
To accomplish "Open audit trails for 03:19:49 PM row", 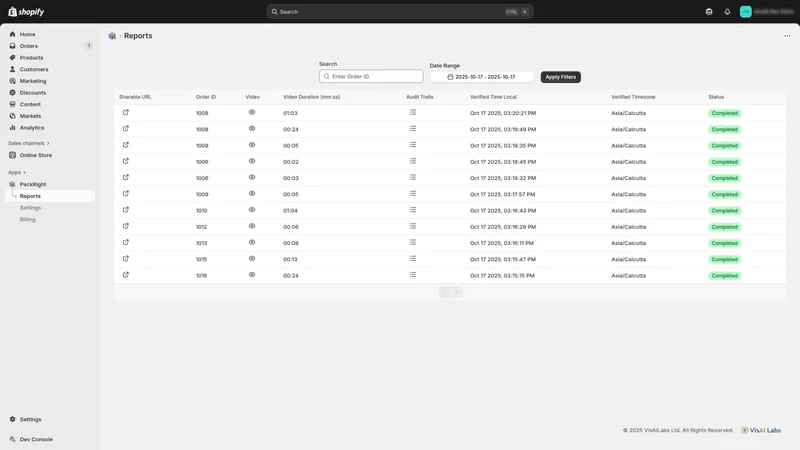I will [413, 129].
